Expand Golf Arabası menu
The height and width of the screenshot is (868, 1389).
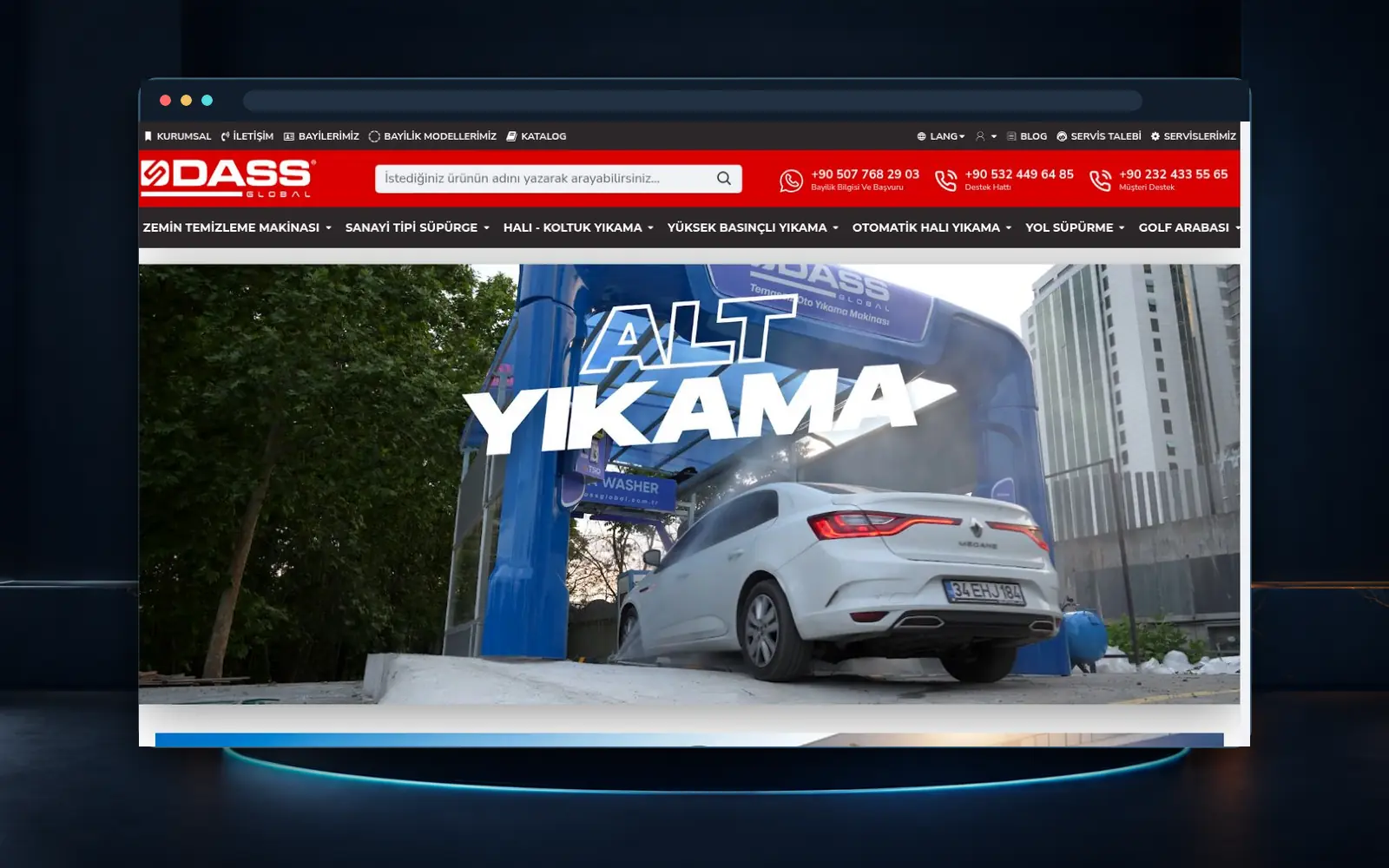coord(1188,227)
